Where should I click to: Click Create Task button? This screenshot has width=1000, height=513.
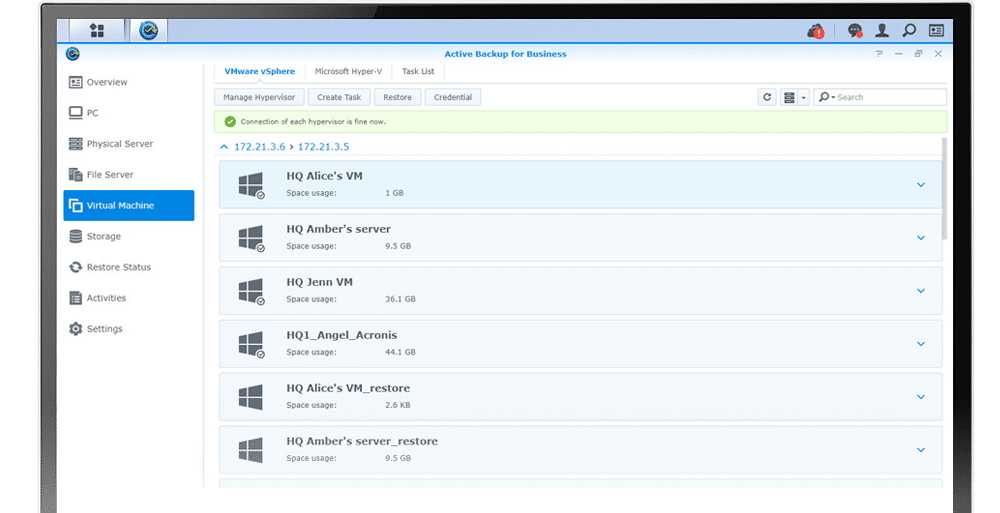click(x=339, y=97)
